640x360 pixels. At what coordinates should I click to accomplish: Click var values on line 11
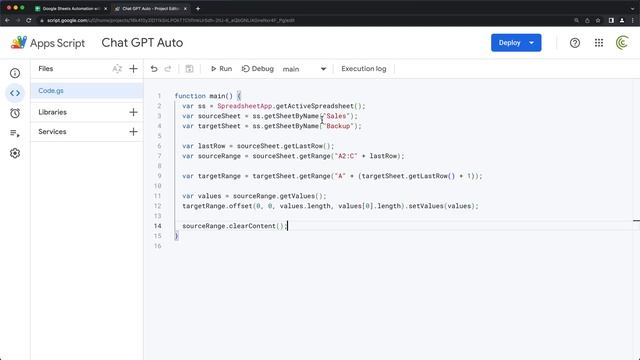[202, 196]
